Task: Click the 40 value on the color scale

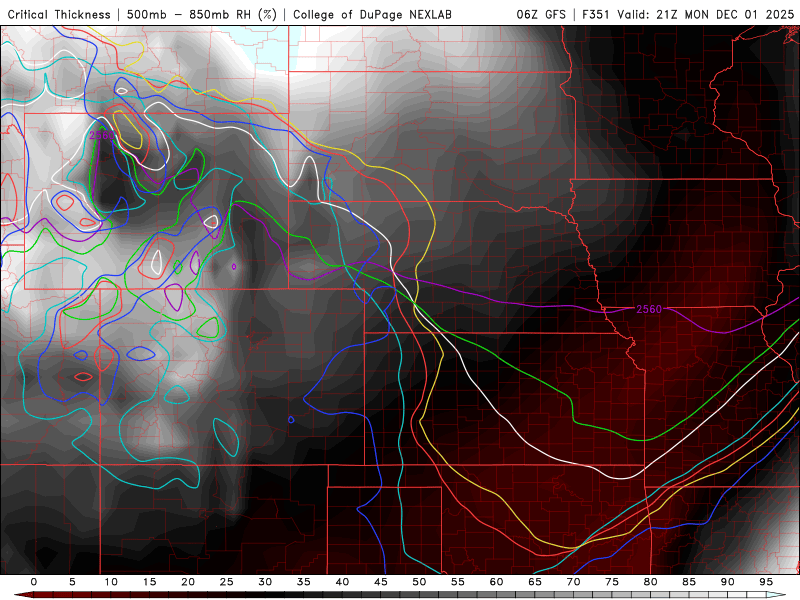Action: 342,582
